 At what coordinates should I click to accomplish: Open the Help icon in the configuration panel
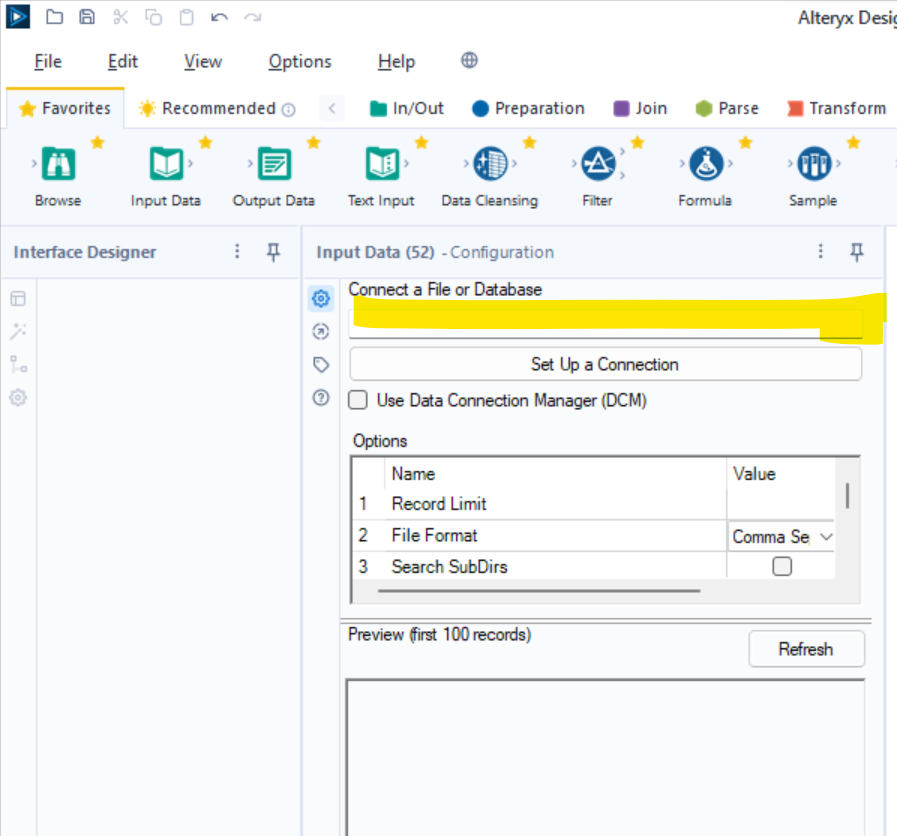click(x=320, y=398)
